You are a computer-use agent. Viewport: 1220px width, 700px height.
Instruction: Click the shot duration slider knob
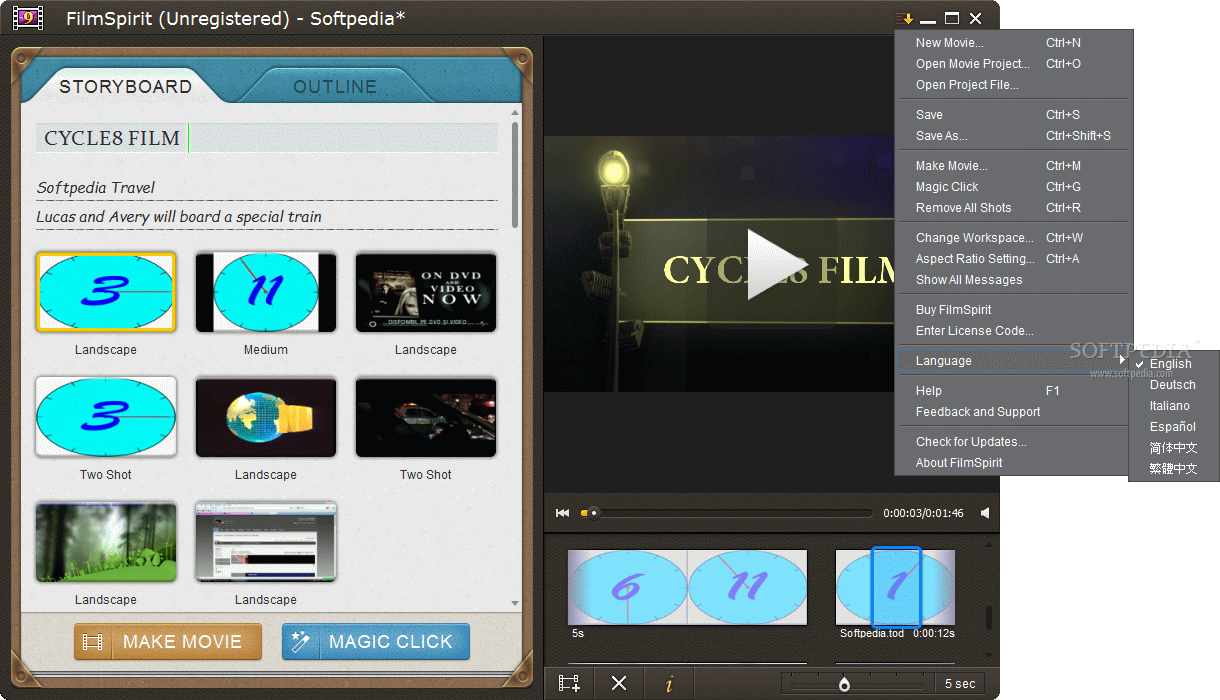point(844,685)
